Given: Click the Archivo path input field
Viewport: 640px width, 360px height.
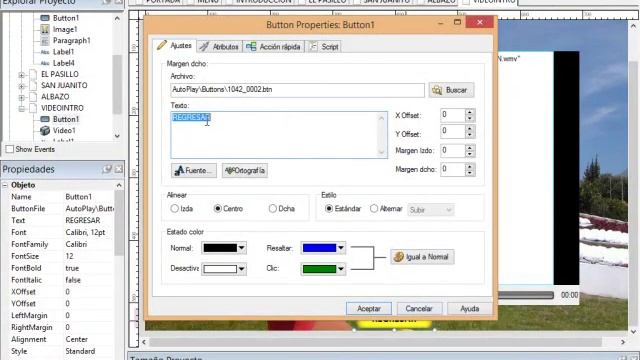Looking at the screenshot, I should pyautogui.click(x=297, y=90).
